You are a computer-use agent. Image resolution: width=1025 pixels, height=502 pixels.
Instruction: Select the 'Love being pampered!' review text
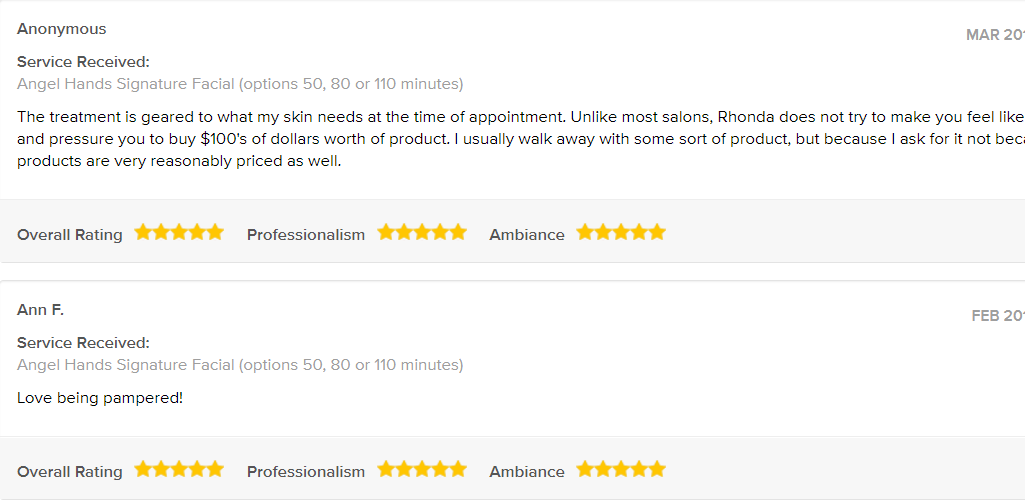(100, 397)
